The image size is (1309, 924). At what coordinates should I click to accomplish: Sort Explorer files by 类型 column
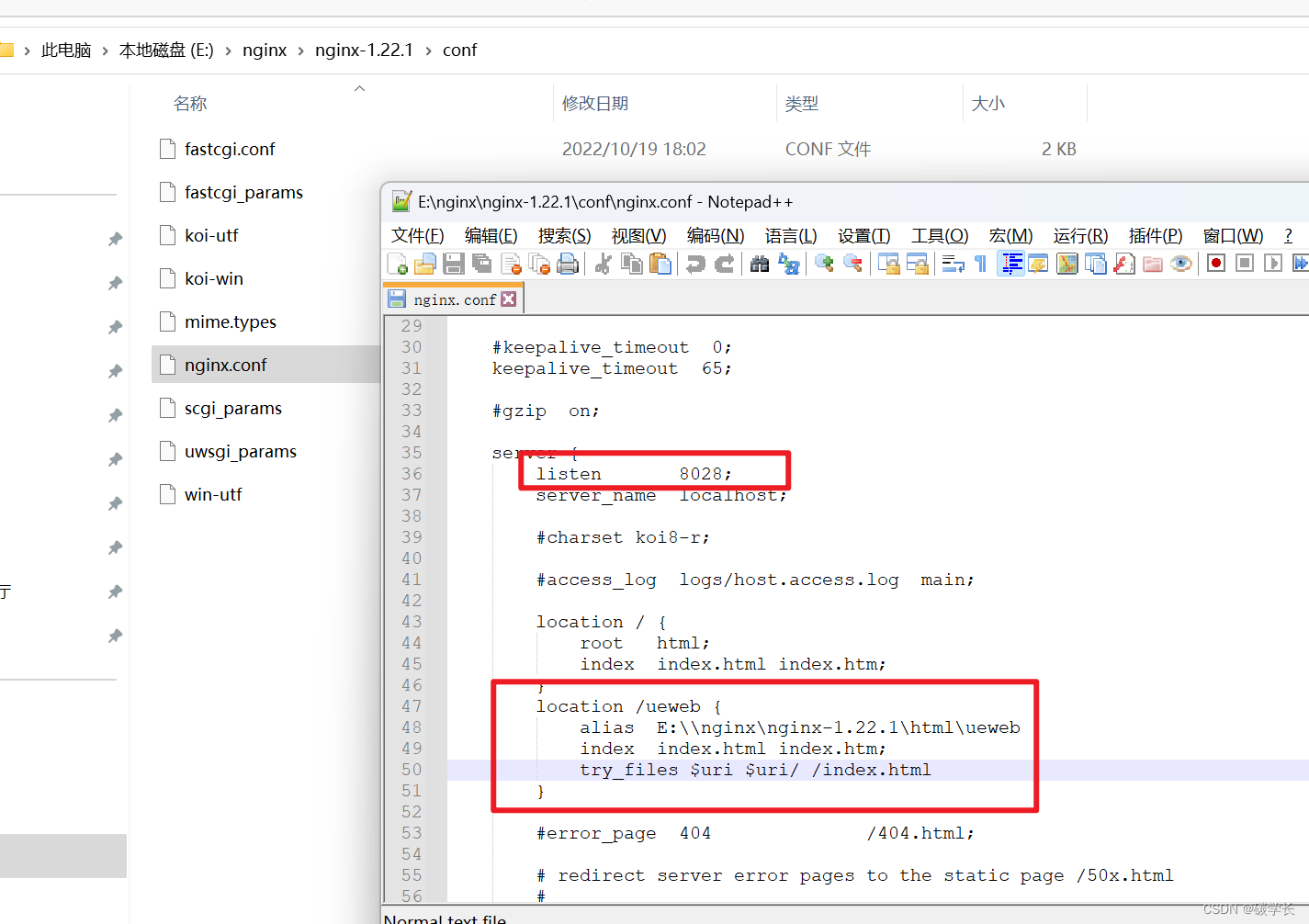pos(801,104)
